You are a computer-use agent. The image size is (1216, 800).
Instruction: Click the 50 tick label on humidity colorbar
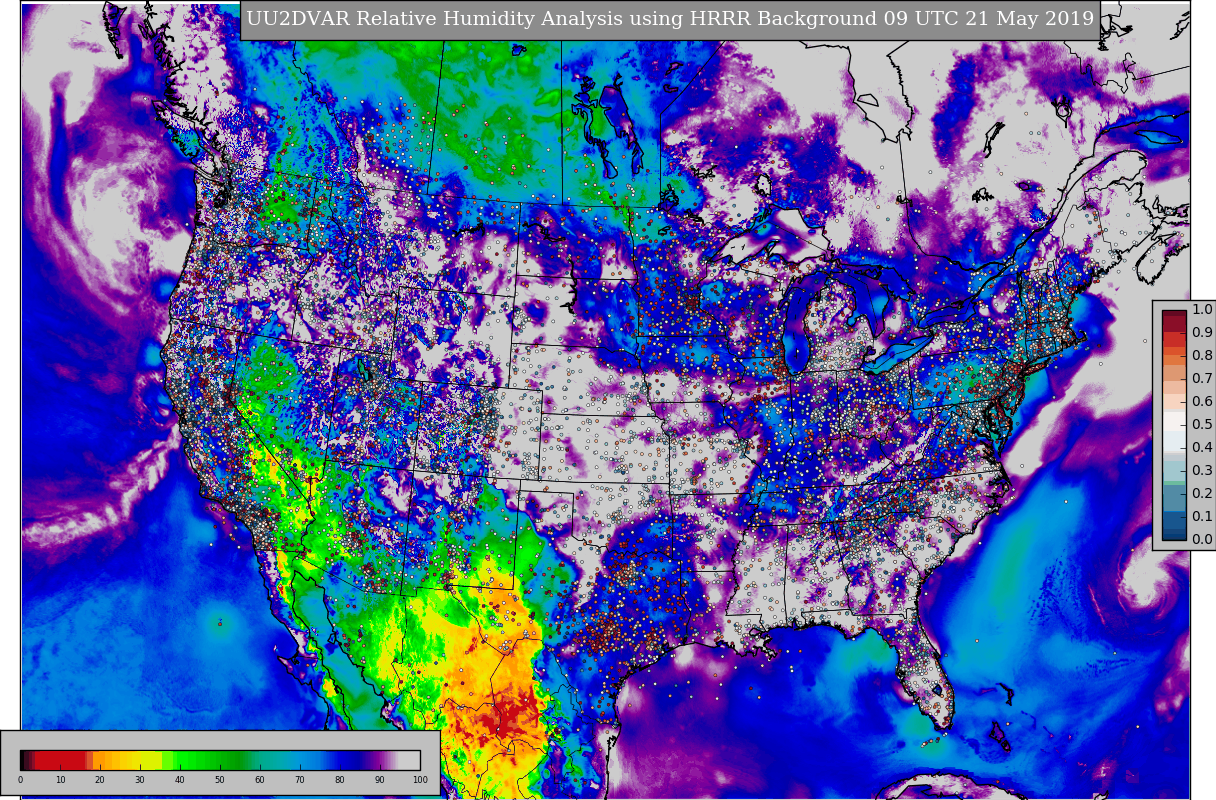pyautogui.click(x=220, y=780)
